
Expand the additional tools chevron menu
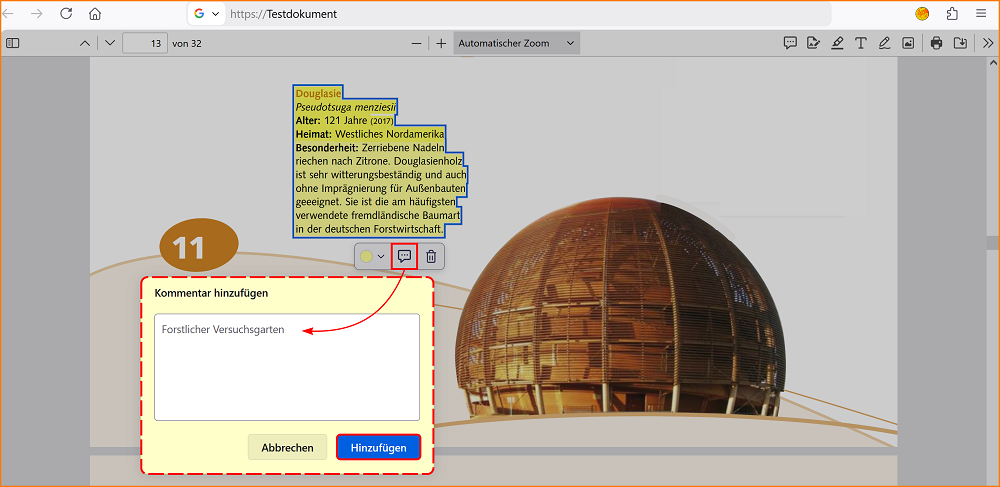click(987, 43)
